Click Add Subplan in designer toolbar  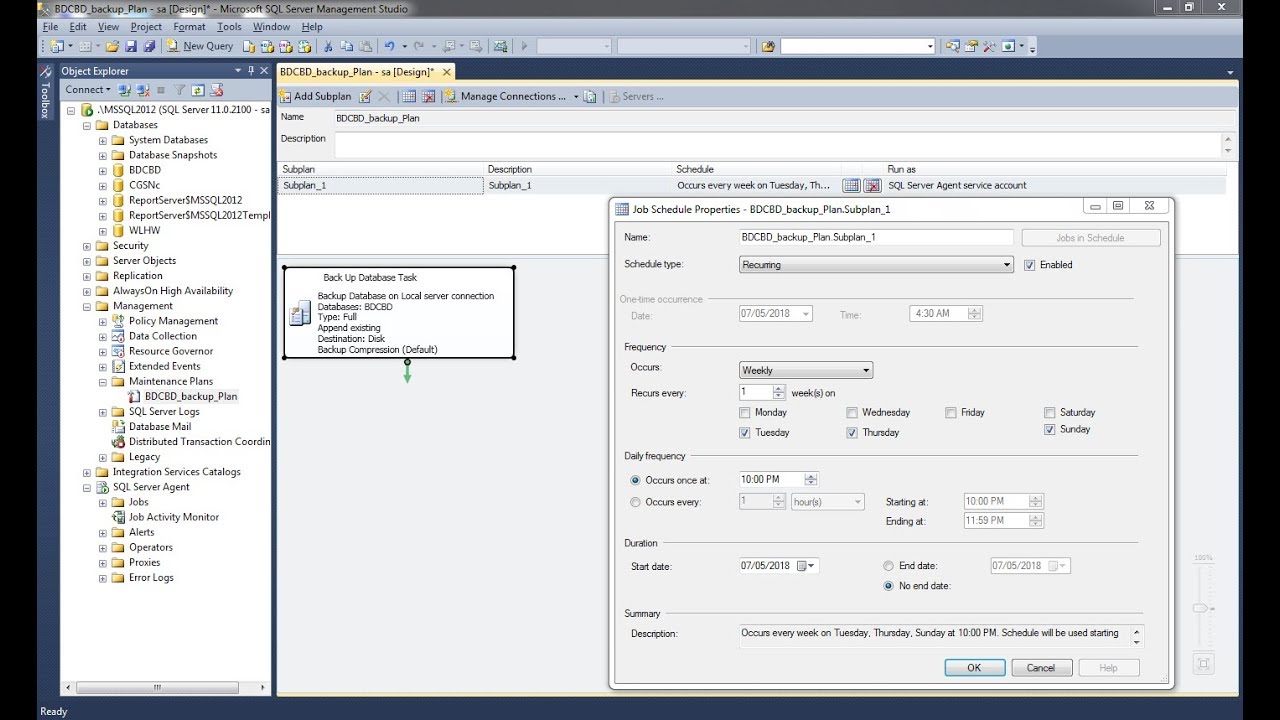[x=315, y=97]
